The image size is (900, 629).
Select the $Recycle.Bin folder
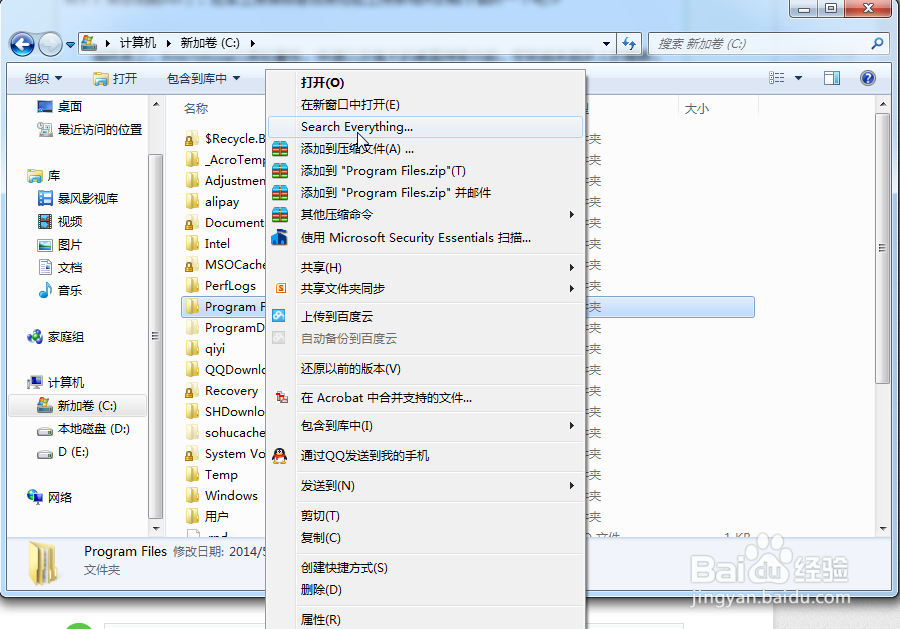[225, 138]
